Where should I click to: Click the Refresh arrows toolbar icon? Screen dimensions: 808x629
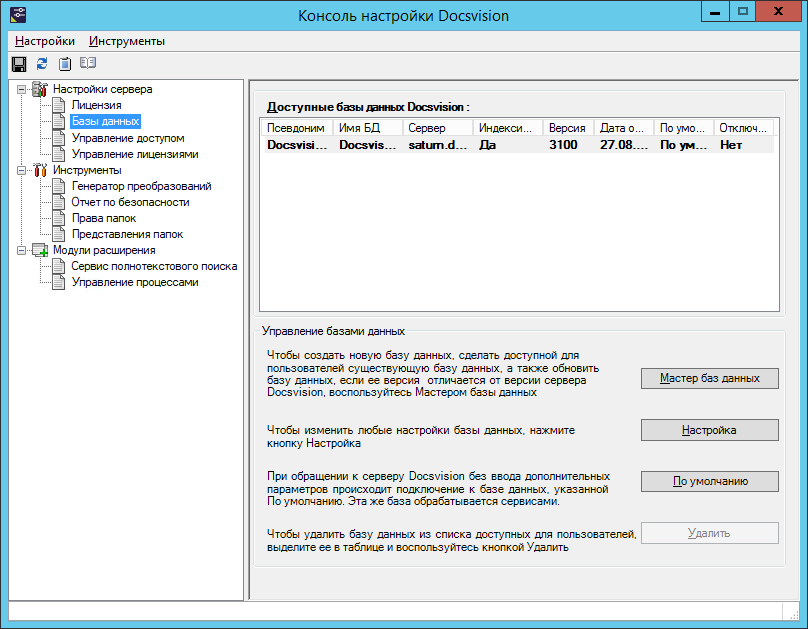[x=41, y=64]
